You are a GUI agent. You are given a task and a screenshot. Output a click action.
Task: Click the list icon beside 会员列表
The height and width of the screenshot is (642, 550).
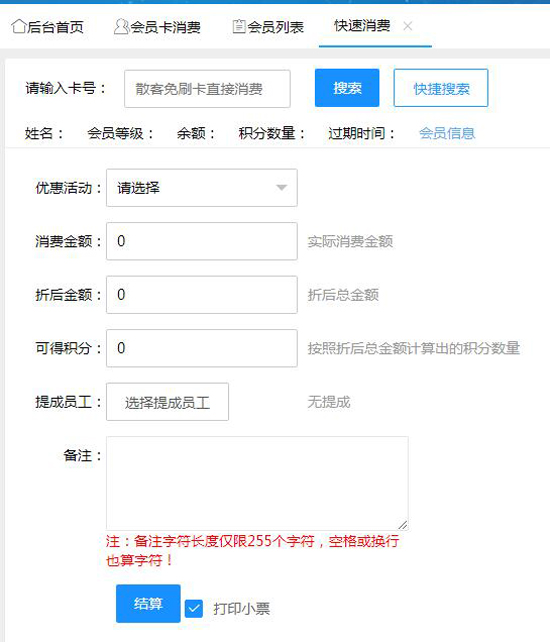[239, 27]
